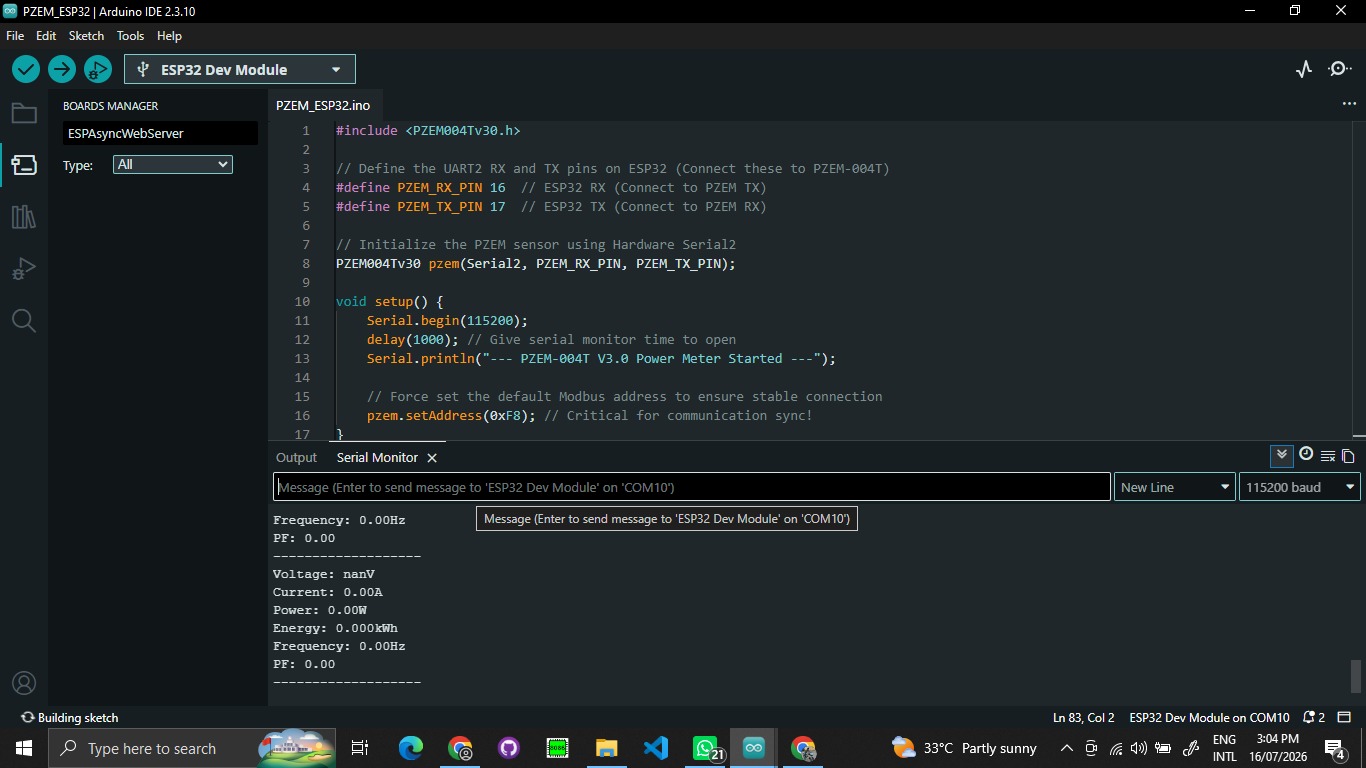This screenshot has height=768, width=1366.
Task: Click the Upload arrow button
Action: pyautogui.click(x=62, y=69)
